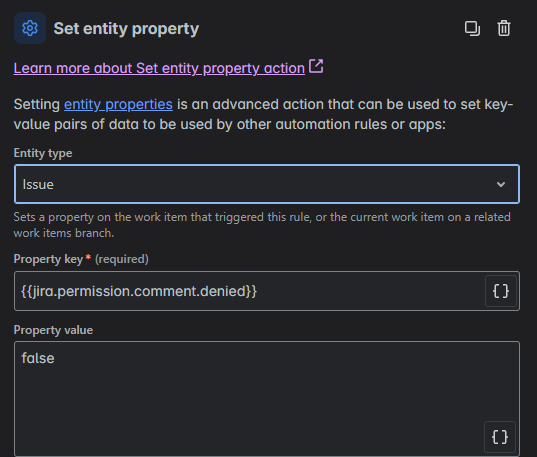
Task: Click the helper text below Entity type
Action: 262,225
